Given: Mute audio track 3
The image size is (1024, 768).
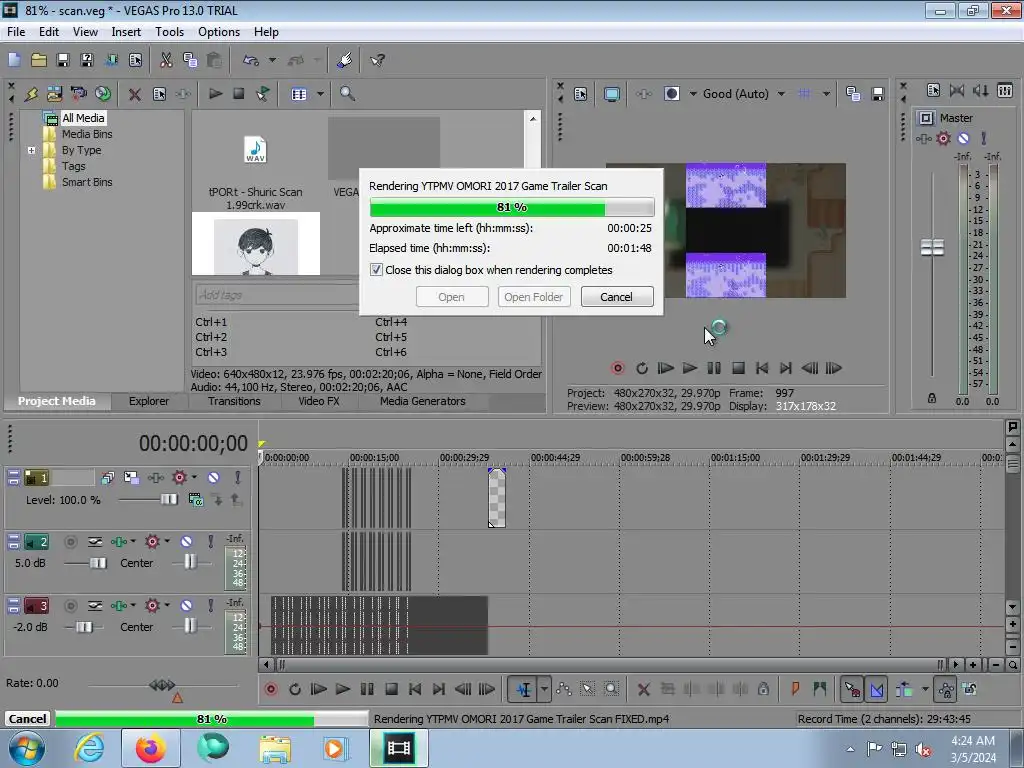Looking at the screenshot, I should pyautogui.click(x=186, y=605).
